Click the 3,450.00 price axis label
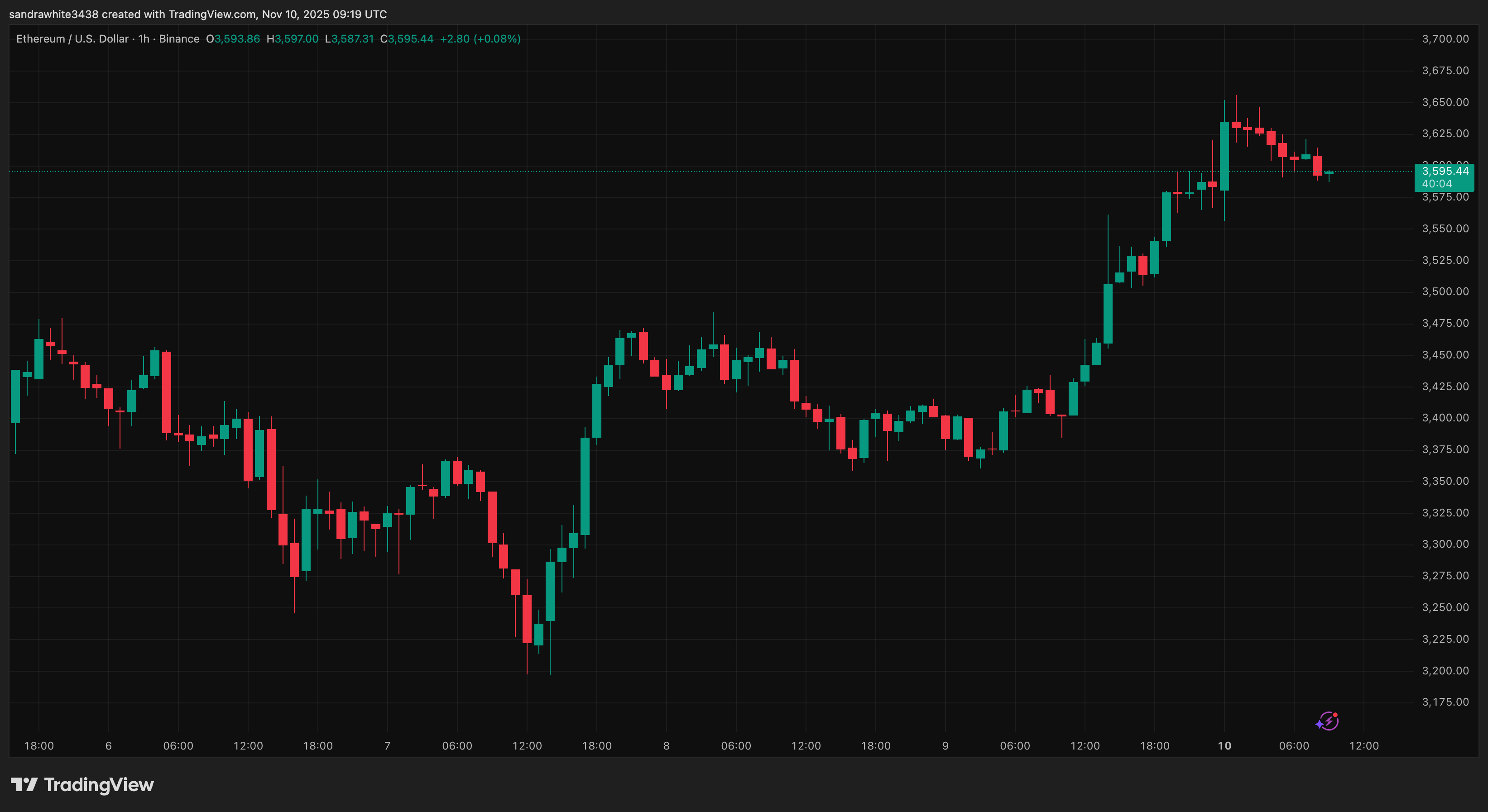The image size is (1488, 812). tap(1446, 354)
